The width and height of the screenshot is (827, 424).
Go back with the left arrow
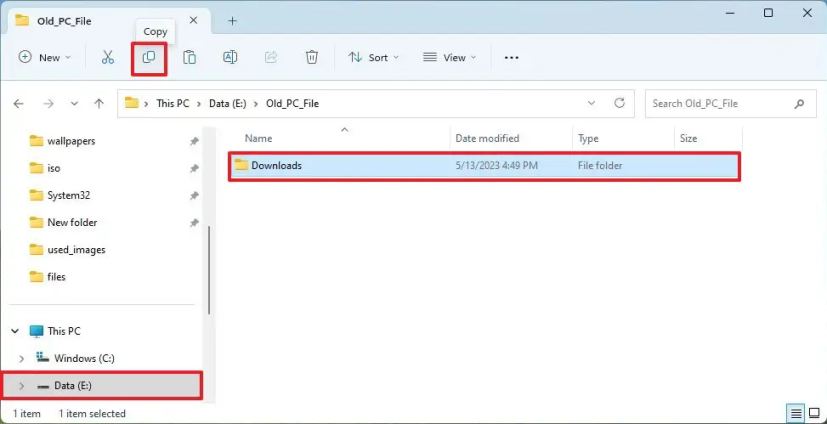tap(18, 104)
